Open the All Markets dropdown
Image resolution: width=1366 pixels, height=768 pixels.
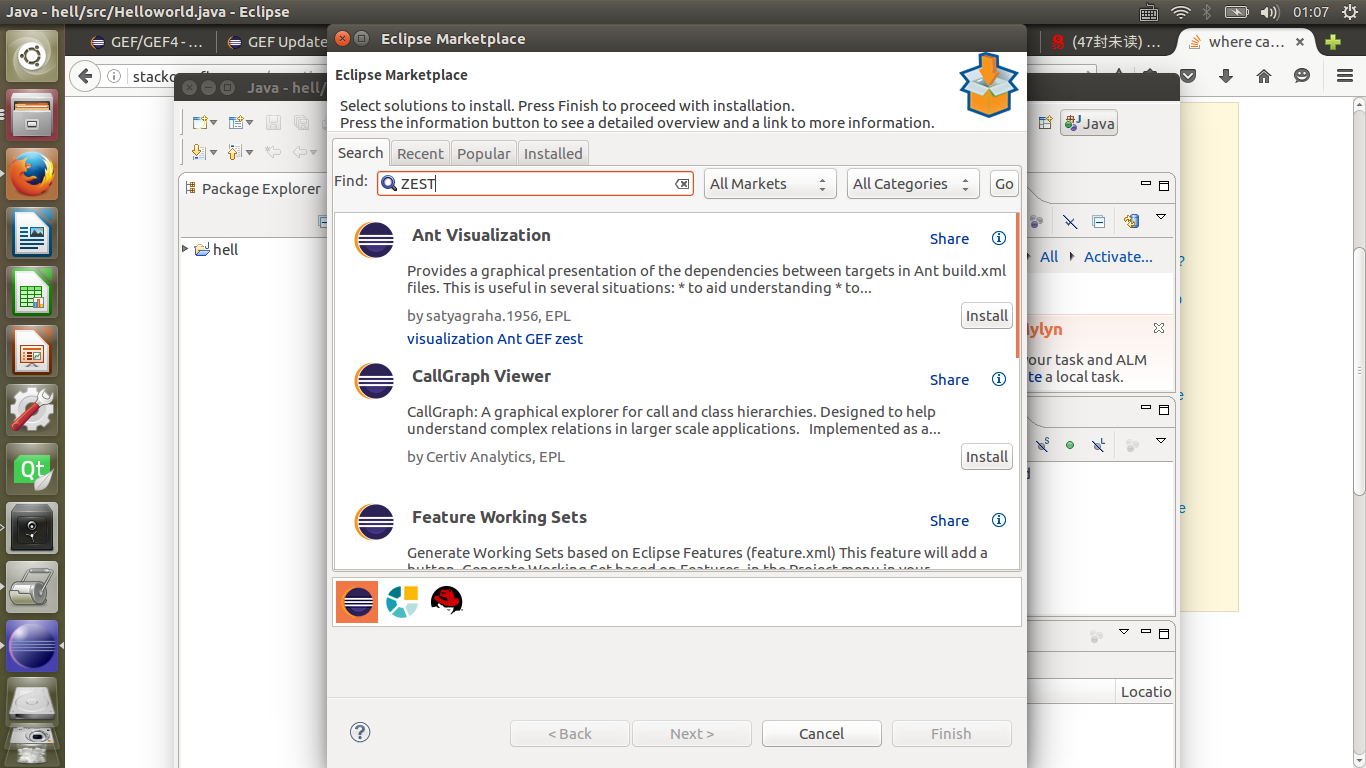coord(770,184)
